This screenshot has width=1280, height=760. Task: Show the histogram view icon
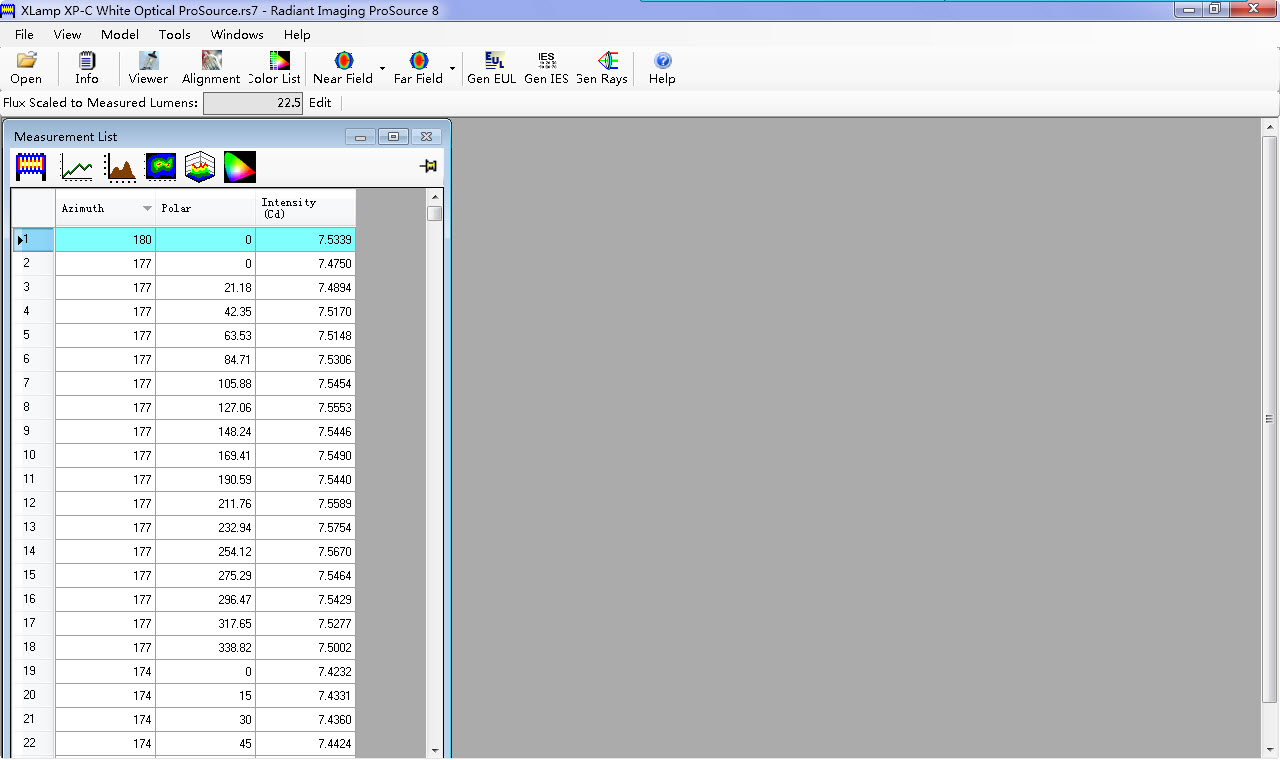tap(120, 167)
